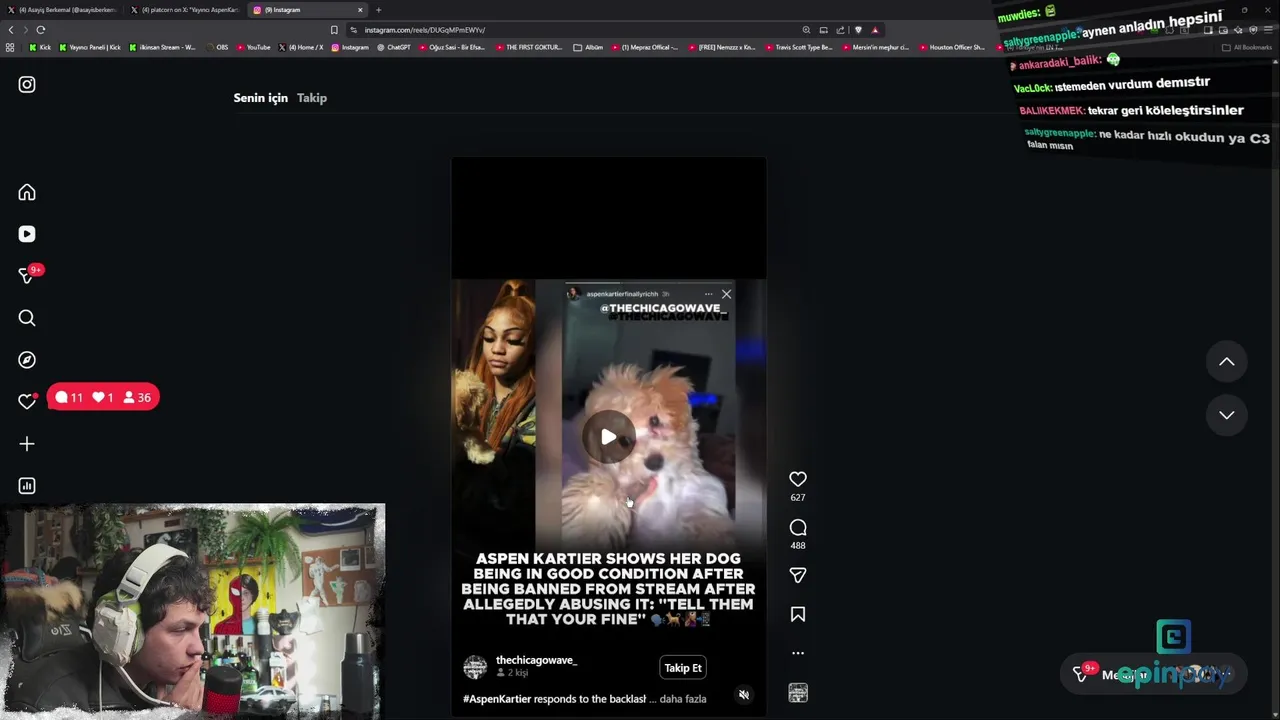Switch to the Asayiş Berkemal X tab

[62, 10]
